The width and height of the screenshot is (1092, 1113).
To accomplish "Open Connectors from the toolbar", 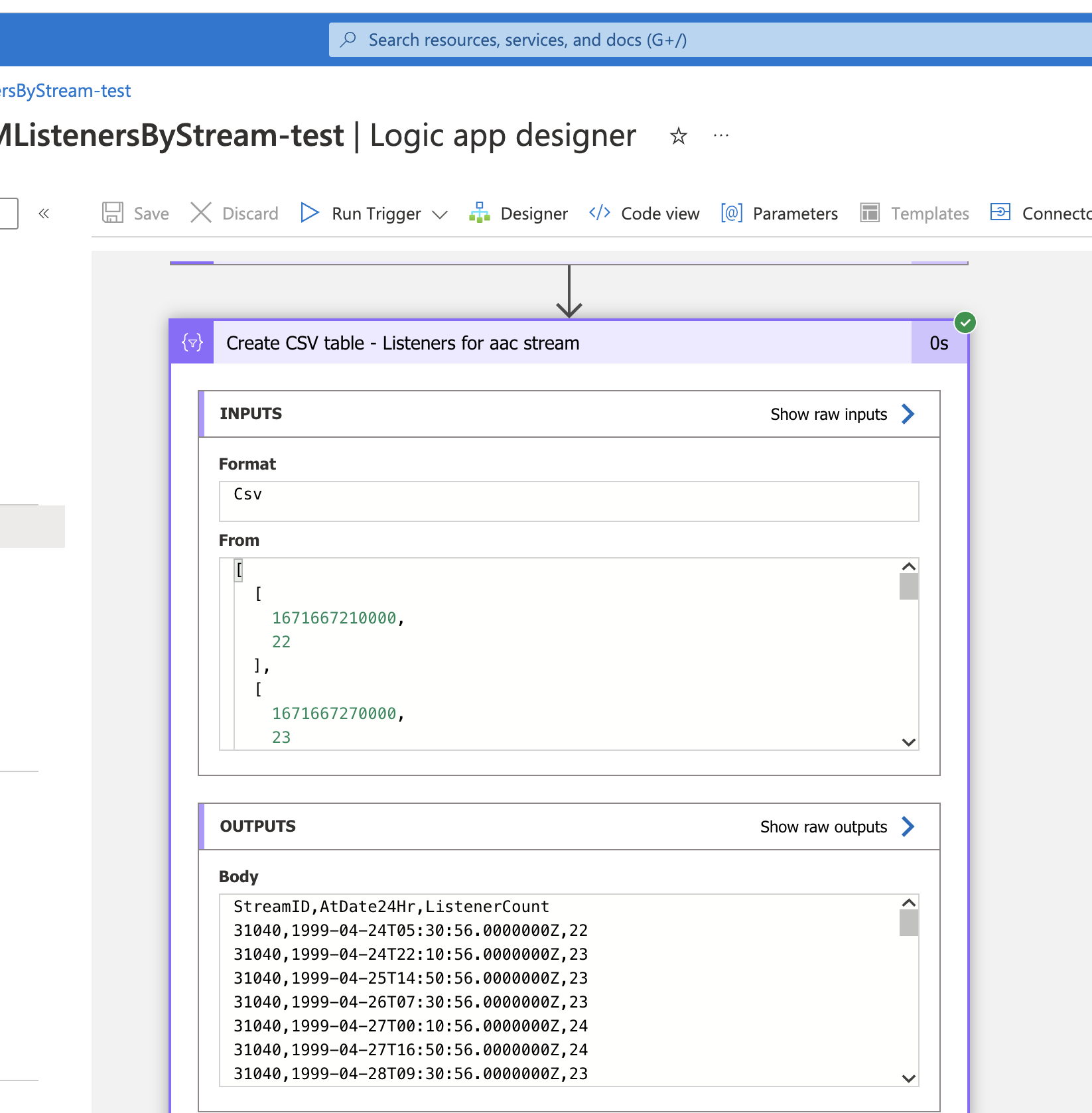I will pos(1056,214).
